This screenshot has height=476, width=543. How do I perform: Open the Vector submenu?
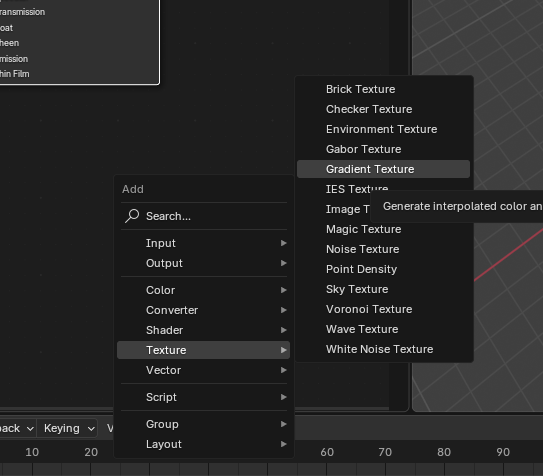(x=204, y=370)
